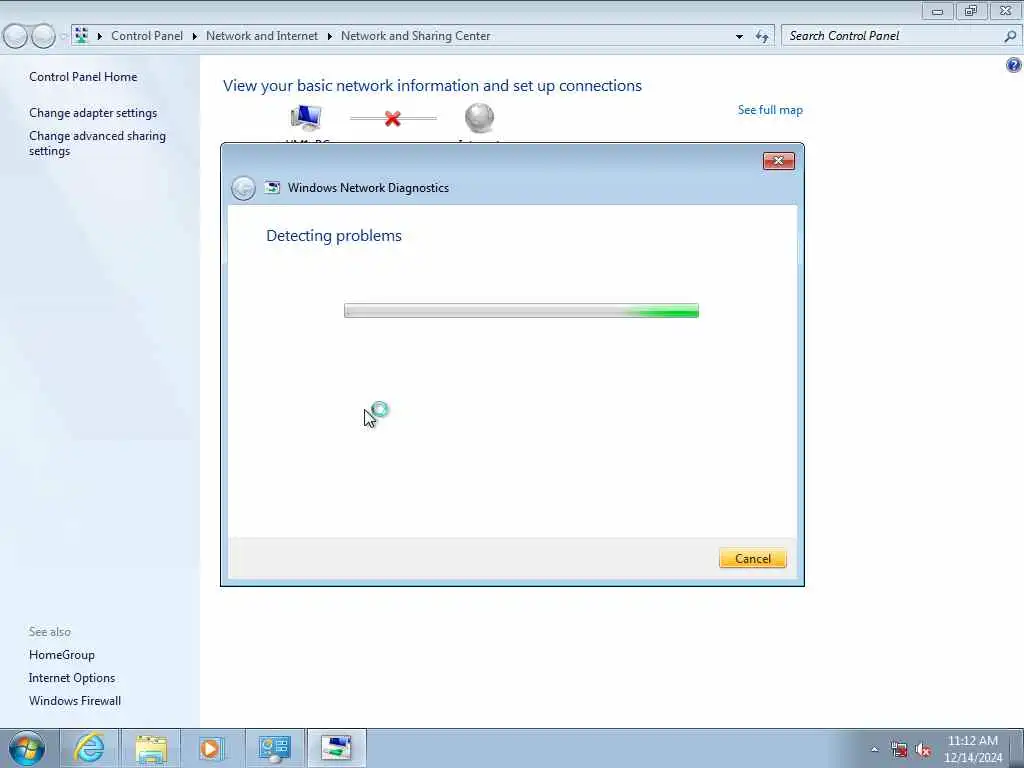1024x768 pixels.
Task: Click the Network and Internet breadcrumb
Action: [262, 36]
